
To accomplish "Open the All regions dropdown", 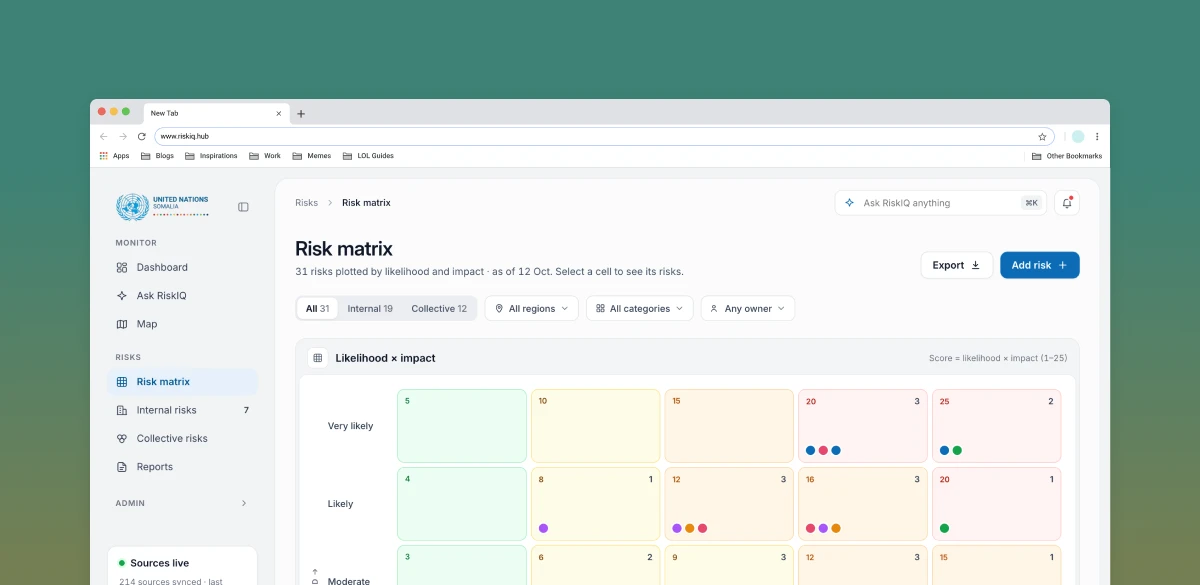I will (x=531, y=309).
